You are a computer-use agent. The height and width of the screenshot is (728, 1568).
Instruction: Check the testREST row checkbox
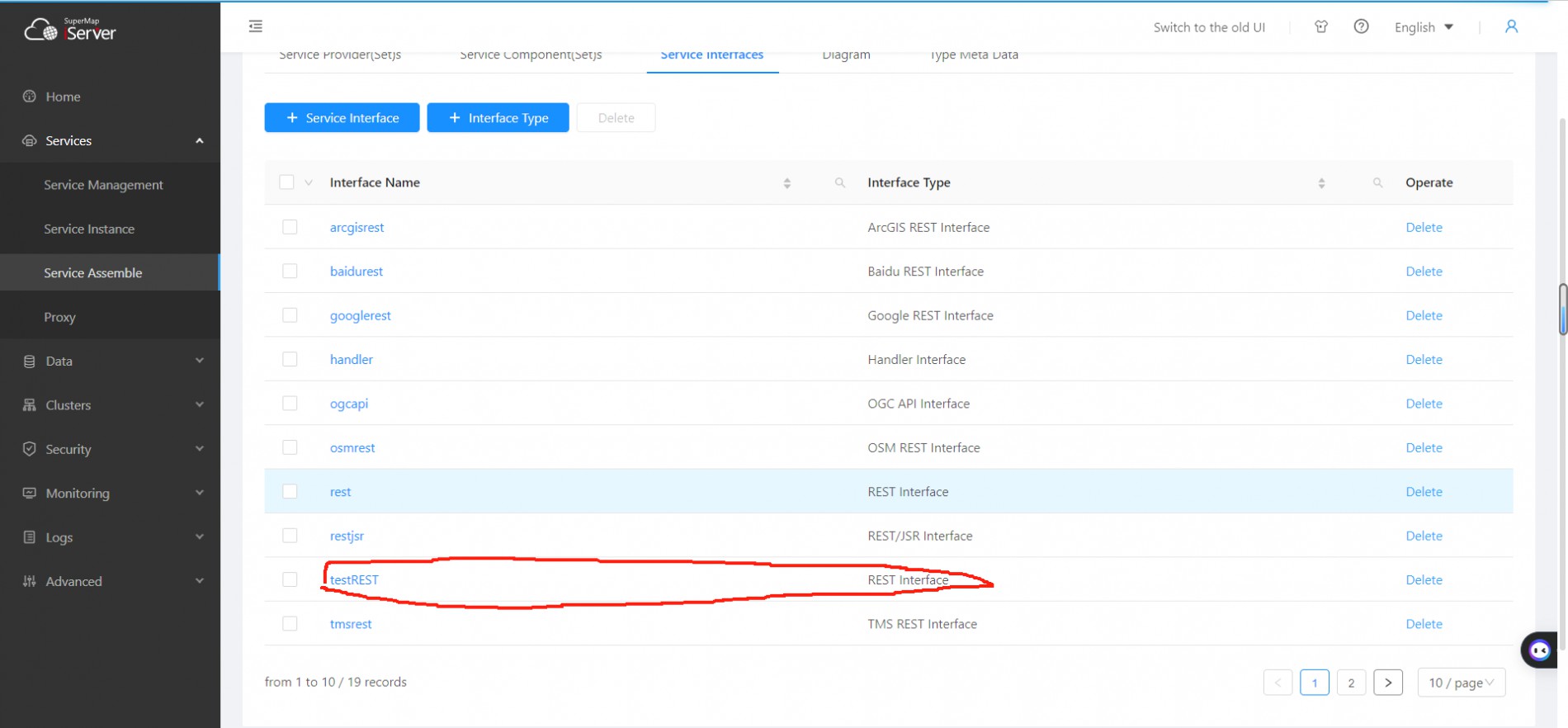click(x=290, y=579)
